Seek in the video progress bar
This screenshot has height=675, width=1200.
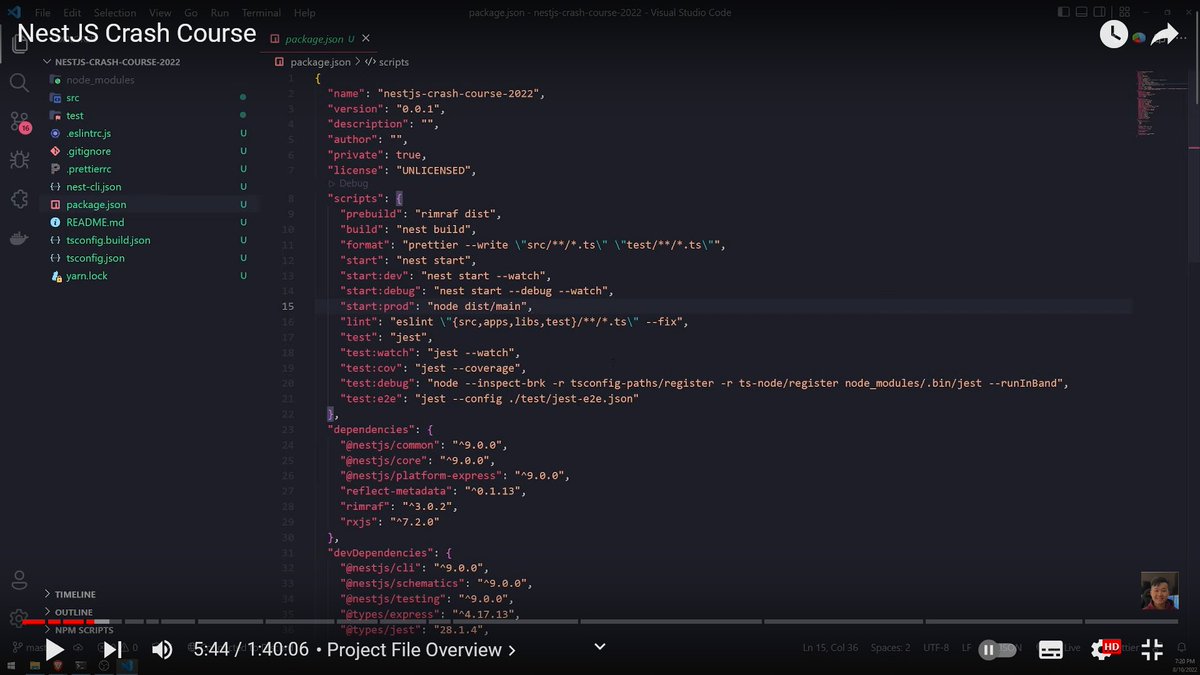coord(600,622)
